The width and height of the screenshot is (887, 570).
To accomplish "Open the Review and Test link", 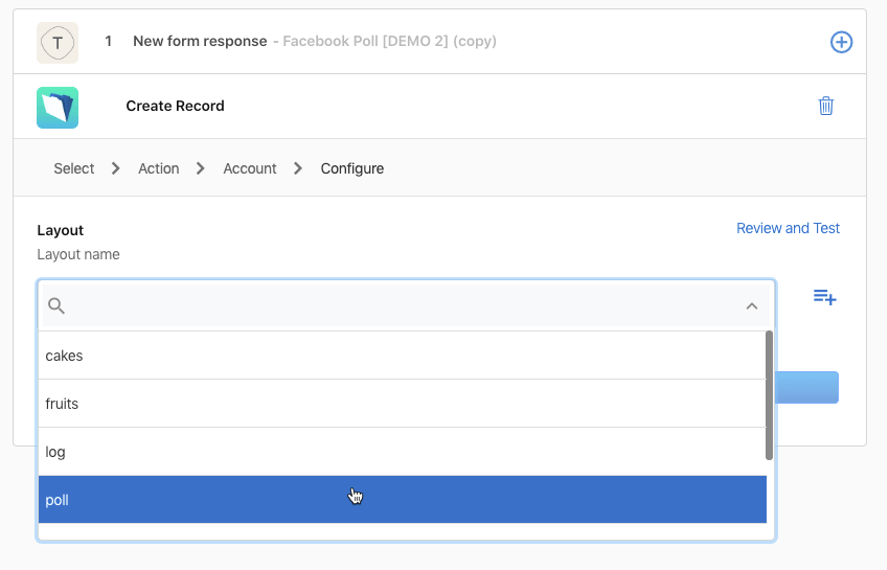I will tap(787, 228).
